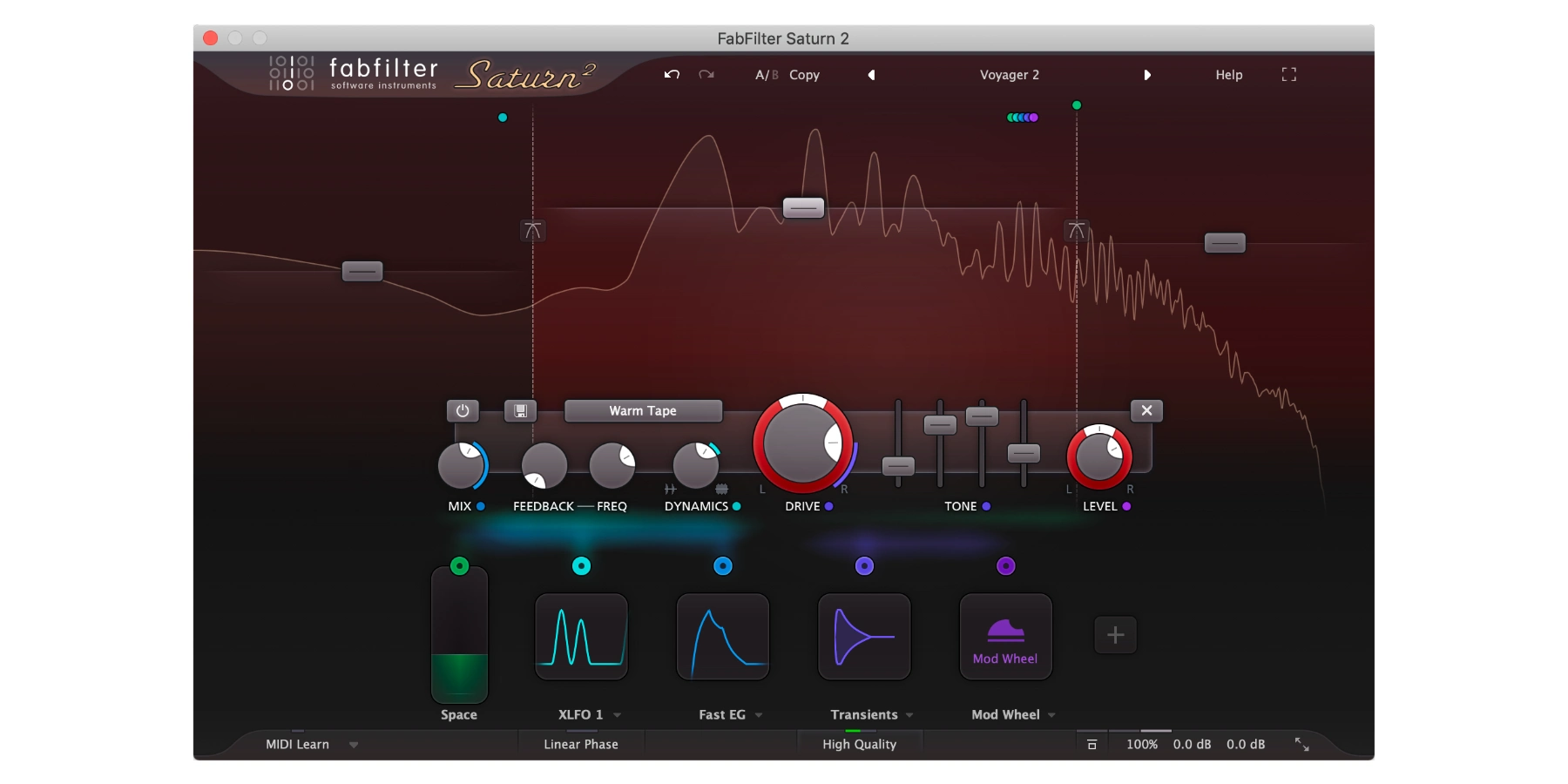Open the Voyager 2 preset menu
The width and height of the screenshot is (1568, 784).
pyautogui.click(x=1009, y=75)
